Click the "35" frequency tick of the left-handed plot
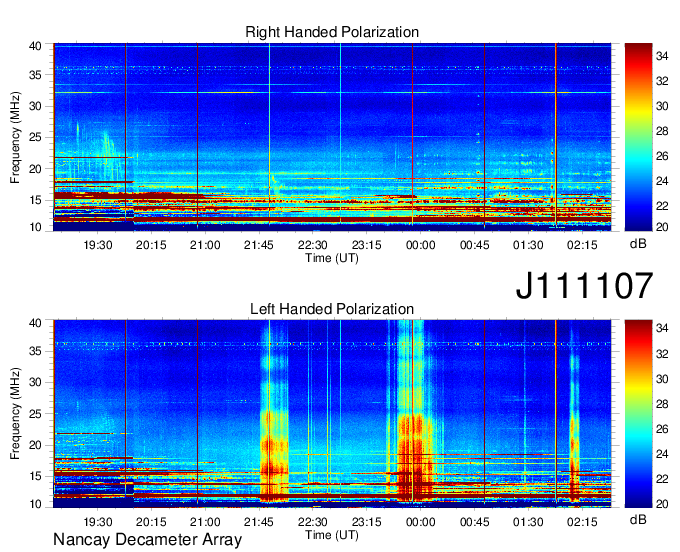Screen dimensions: 680x552 (x=36, y=351)
